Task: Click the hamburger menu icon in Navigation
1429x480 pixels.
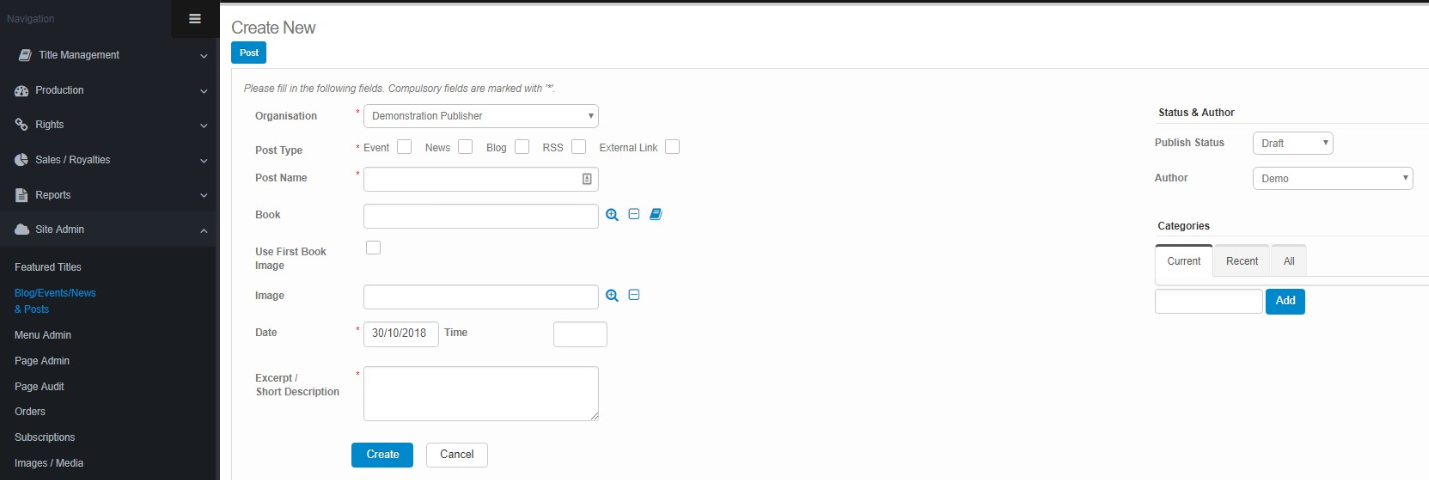Action: (194, 18)
